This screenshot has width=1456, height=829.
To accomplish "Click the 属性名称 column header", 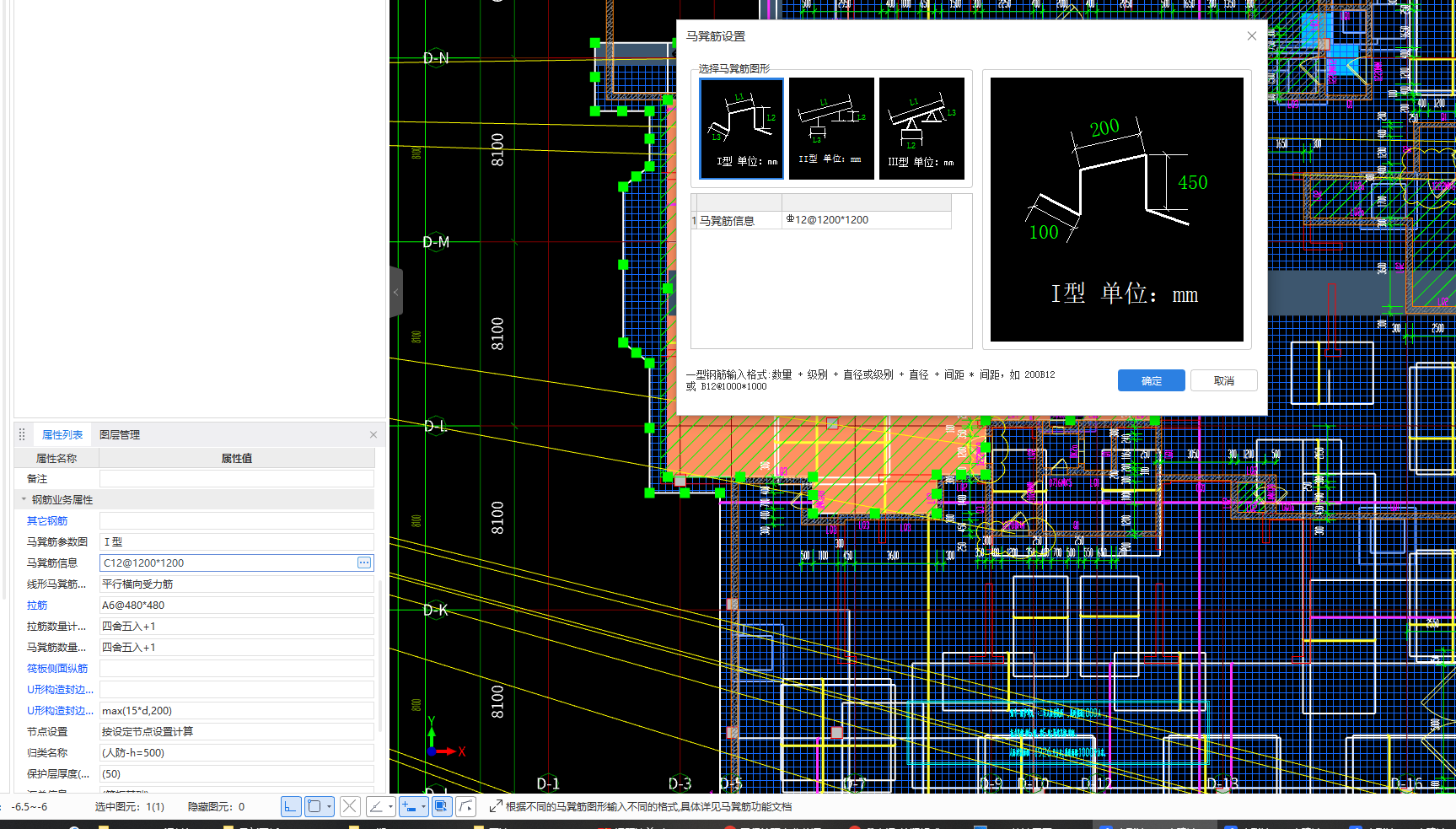I will [x=56, y=459].
